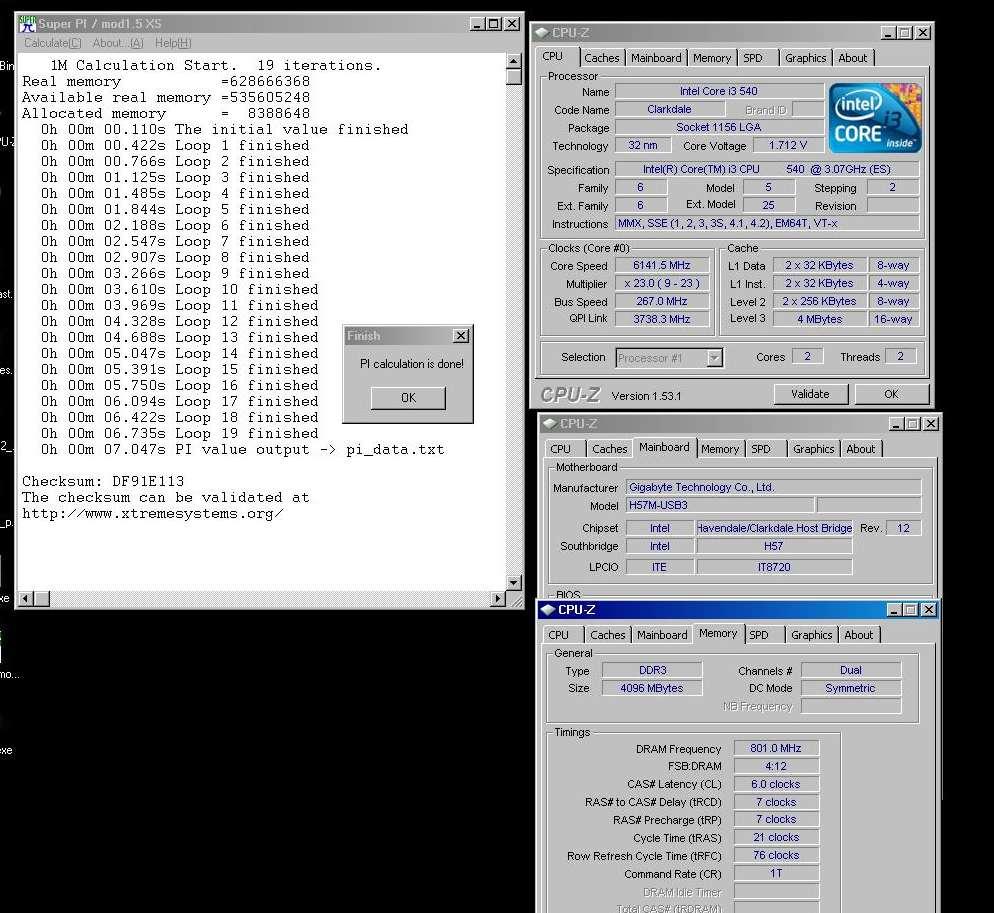Click the LPCIO model field IT8720
The image size is (994, 913).
point(774,567)
